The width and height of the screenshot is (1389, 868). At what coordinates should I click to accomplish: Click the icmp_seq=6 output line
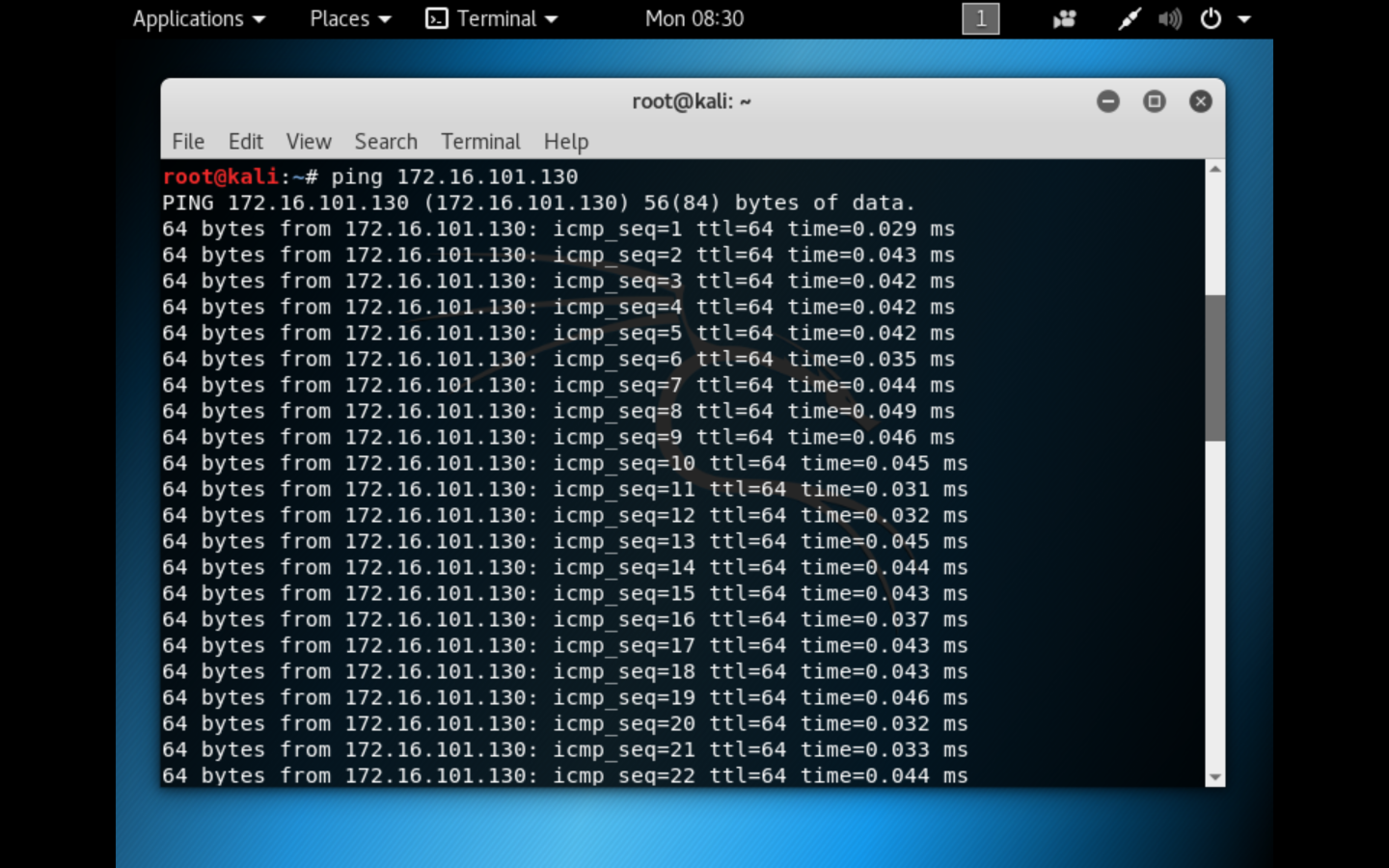[x=558, y=359]
